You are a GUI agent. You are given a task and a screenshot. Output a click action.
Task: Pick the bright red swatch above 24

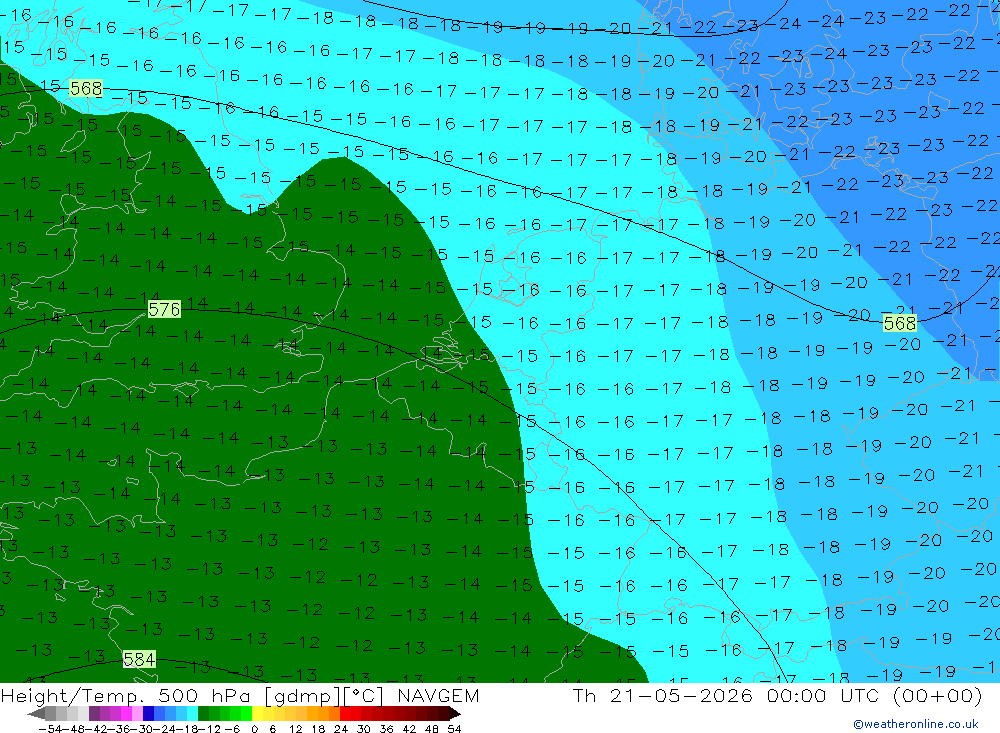click(345, 714)
